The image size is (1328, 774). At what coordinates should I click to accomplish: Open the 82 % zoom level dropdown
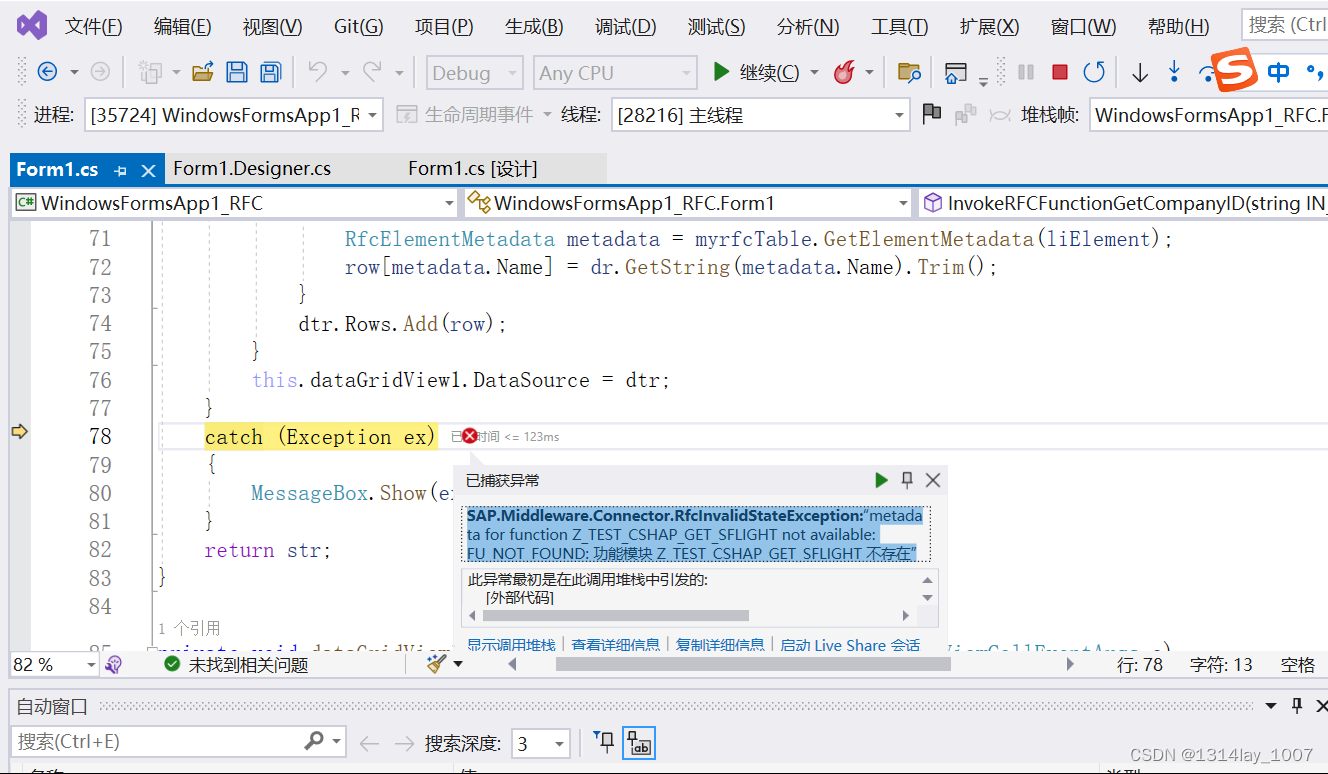coord(54,664)
